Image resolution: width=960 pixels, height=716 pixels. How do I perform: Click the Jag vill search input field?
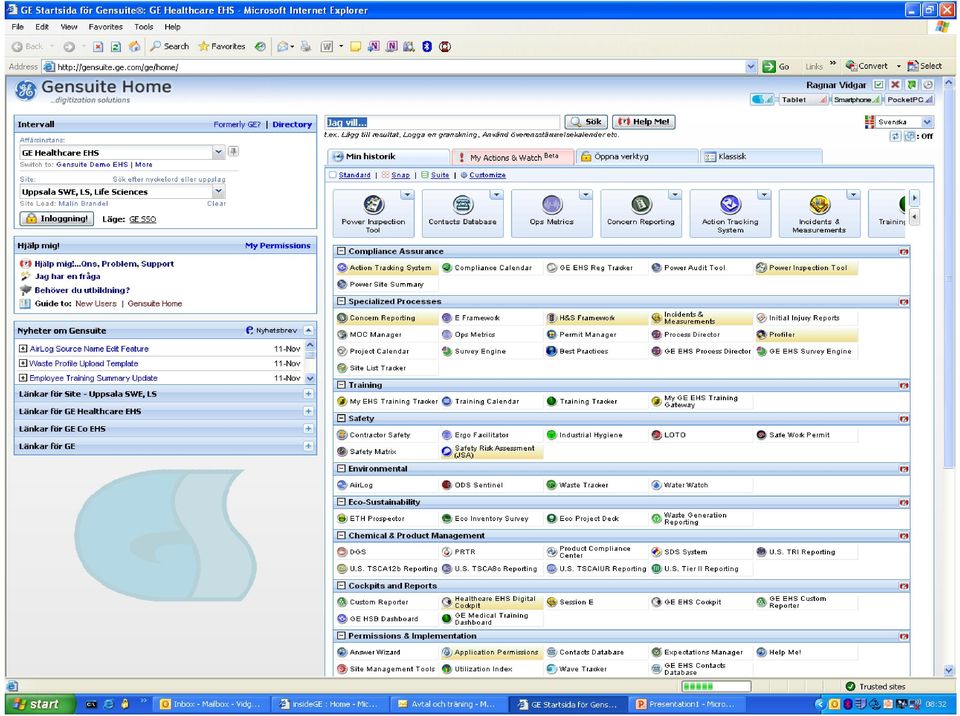(443, 122)
